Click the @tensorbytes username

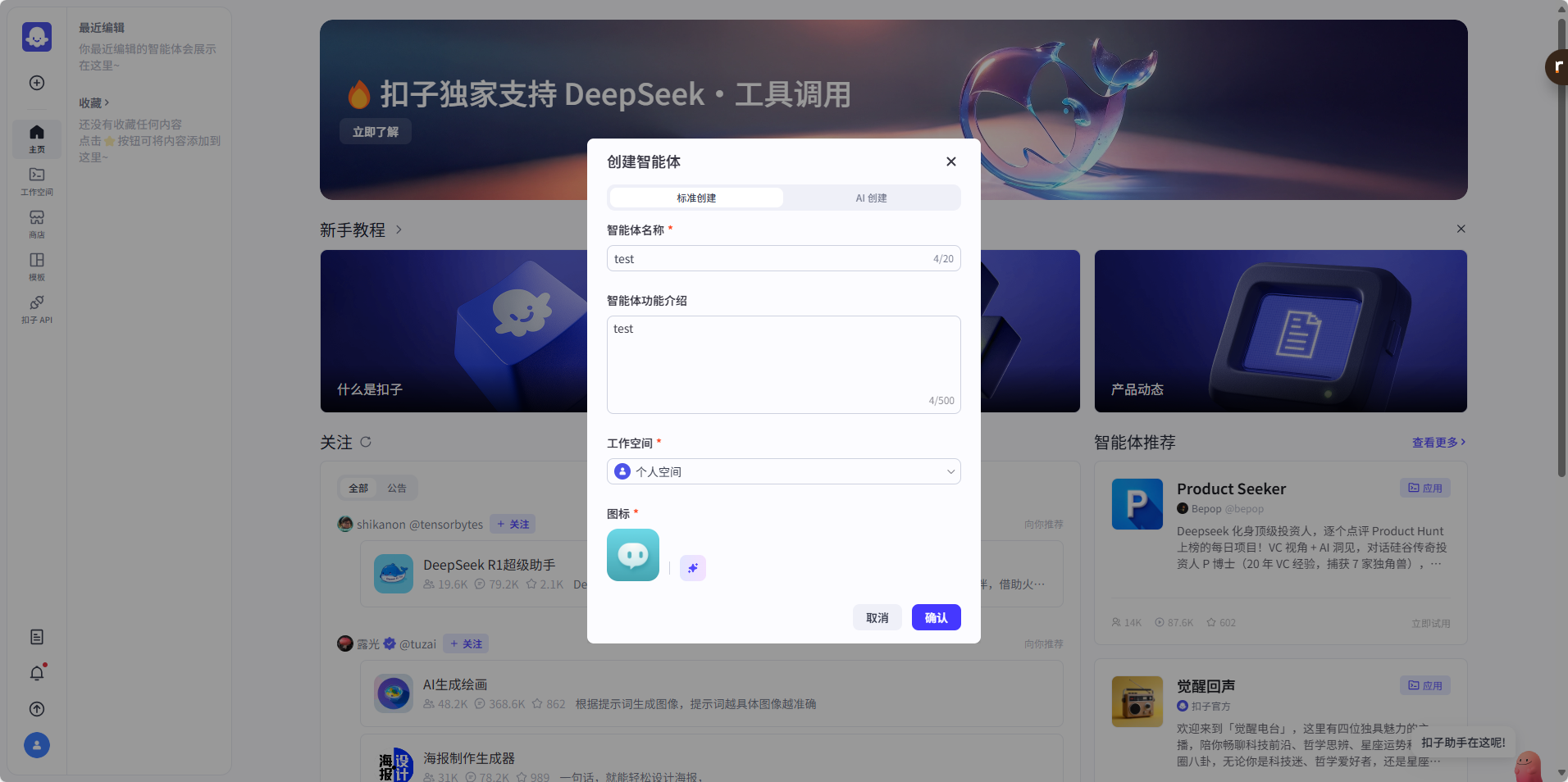pos(446,525)
